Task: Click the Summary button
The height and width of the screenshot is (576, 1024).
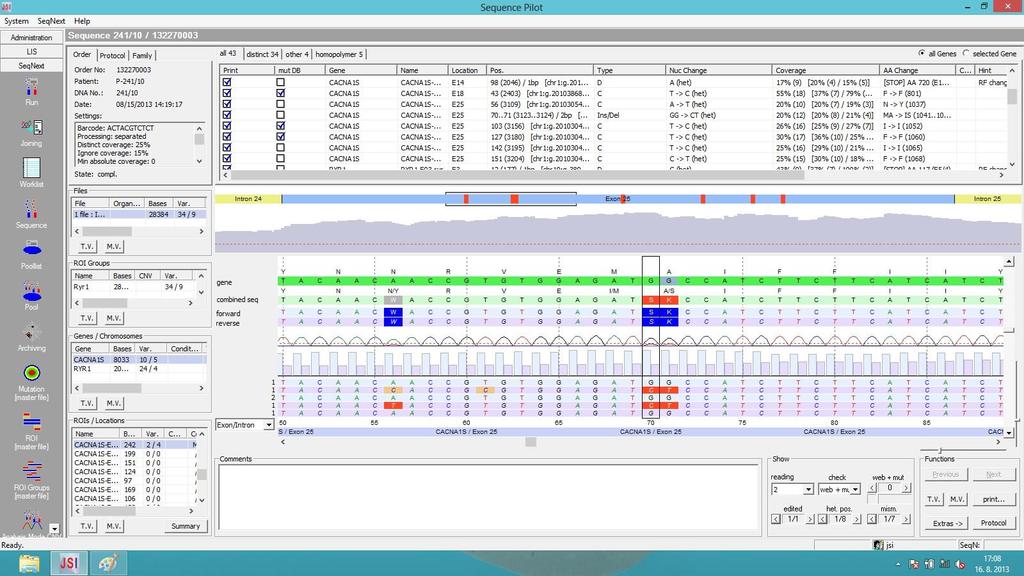Action: click(x=185, y=526)
